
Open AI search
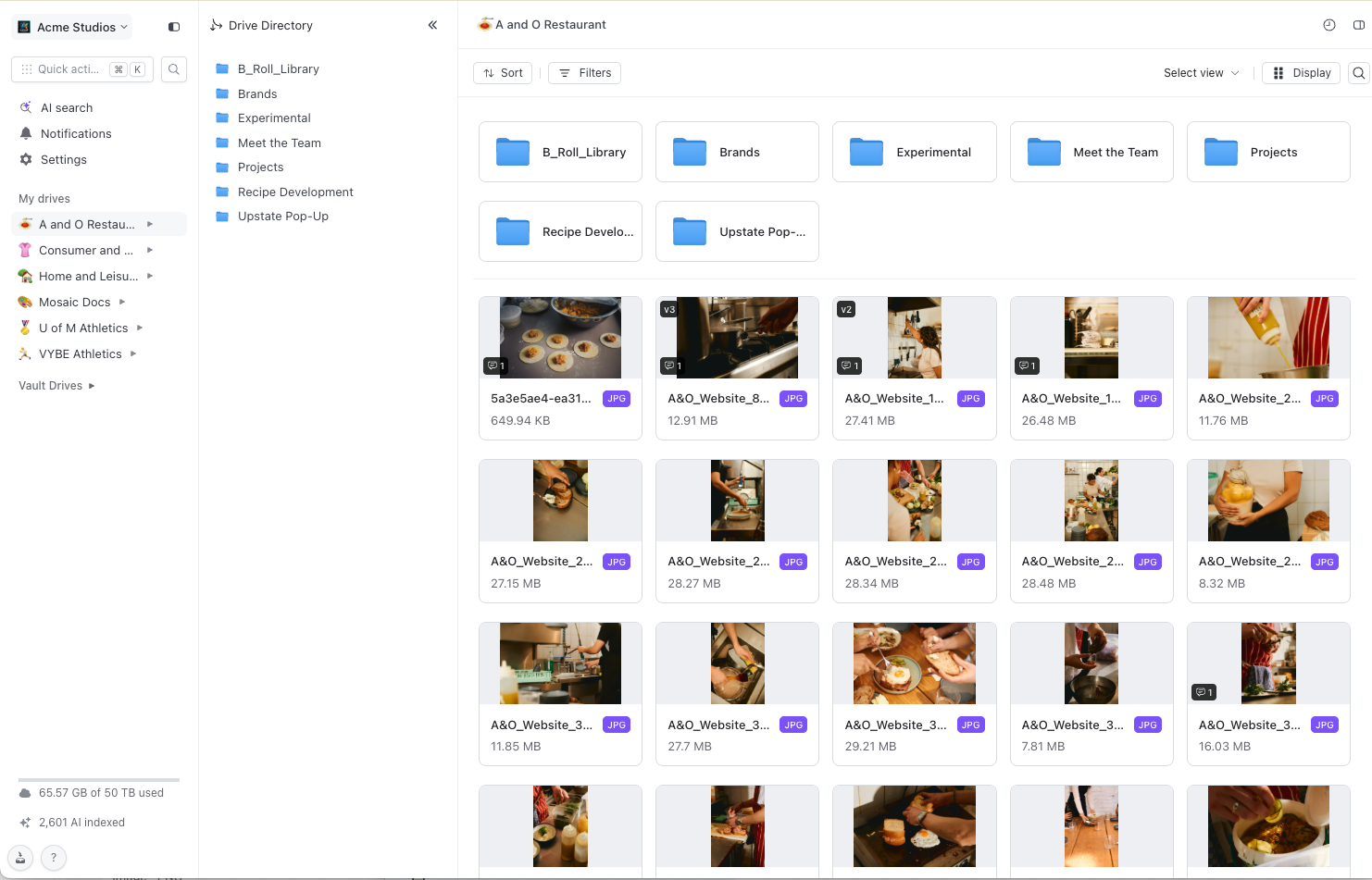point(67,108)
